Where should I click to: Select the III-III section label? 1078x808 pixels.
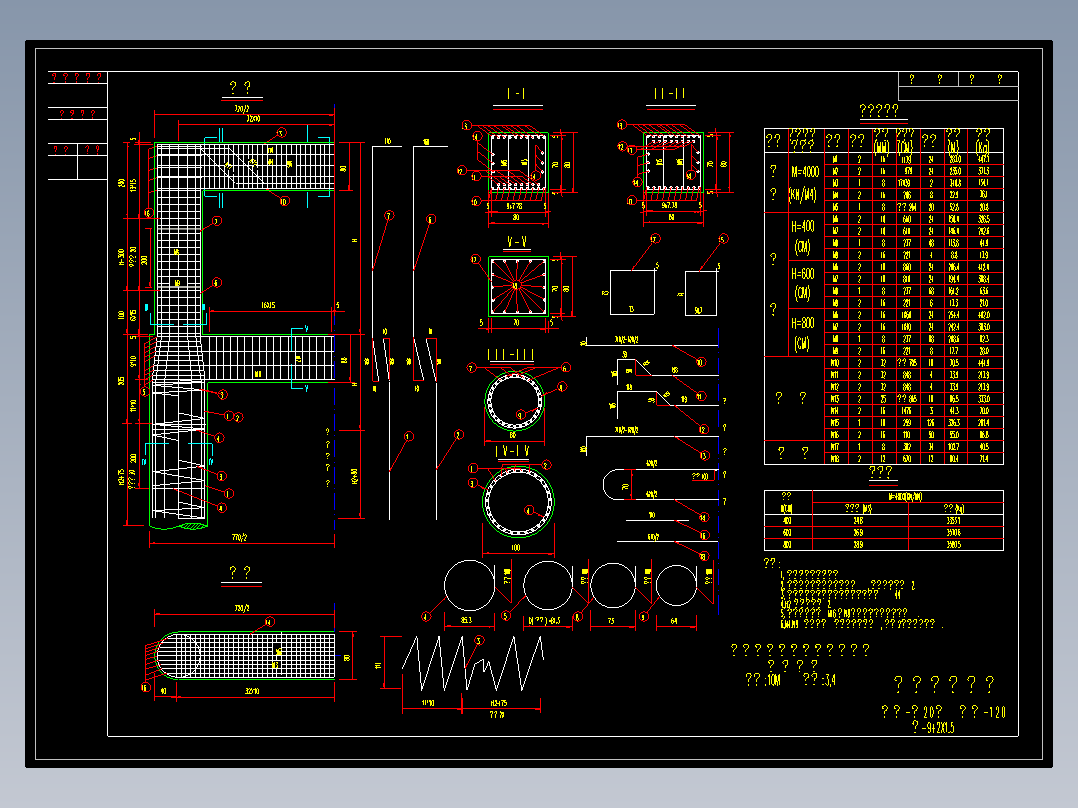(510, 355)
